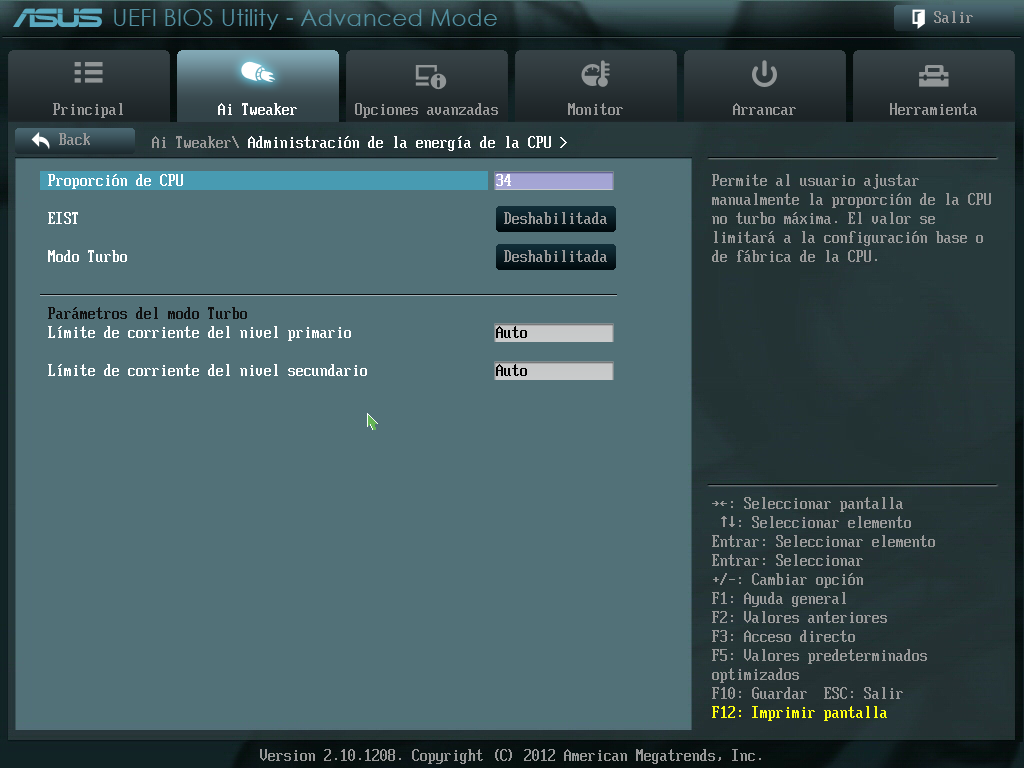Open the EIST Deshabilitada dropdown
The width and height of the screenshot is (1024, 768).
pos(556,219)
